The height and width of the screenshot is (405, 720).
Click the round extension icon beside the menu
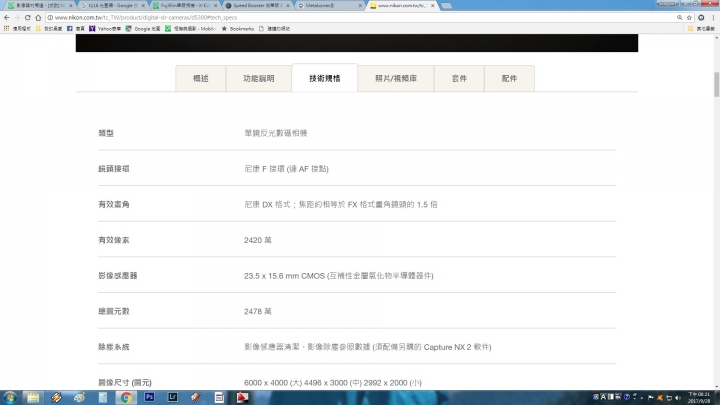[701, 17]
